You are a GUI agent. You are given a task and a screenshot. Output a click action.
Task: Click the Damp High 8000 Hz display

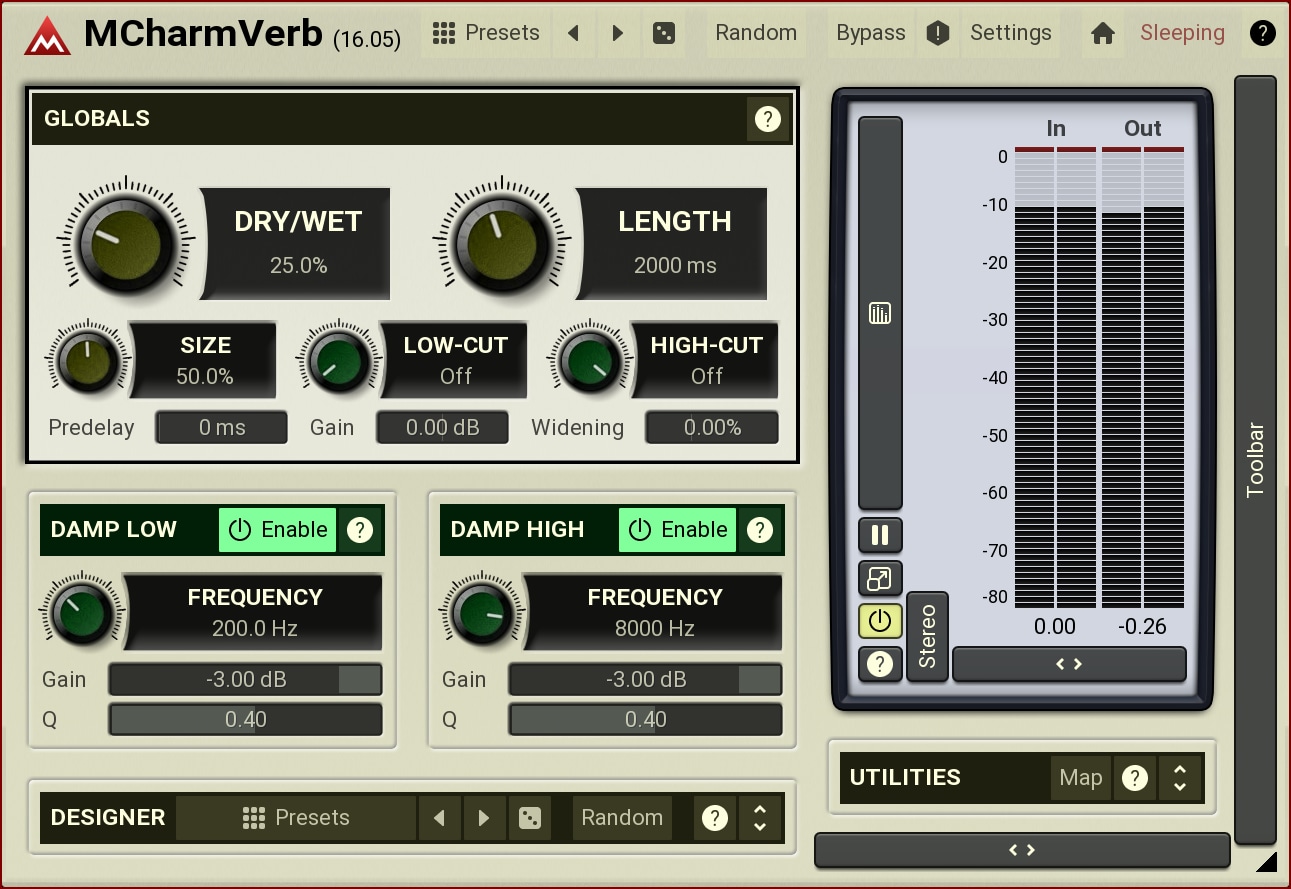click(655, 628)
